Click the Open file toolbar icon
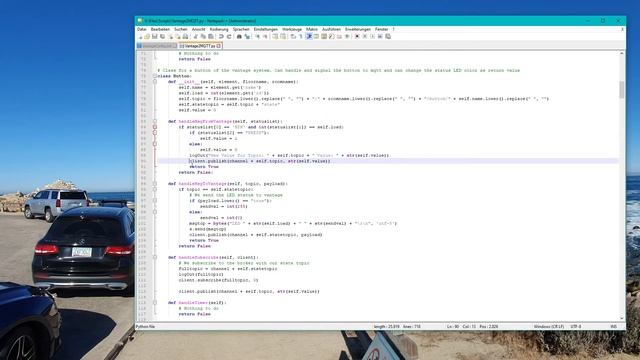 [x=147, y=36]
